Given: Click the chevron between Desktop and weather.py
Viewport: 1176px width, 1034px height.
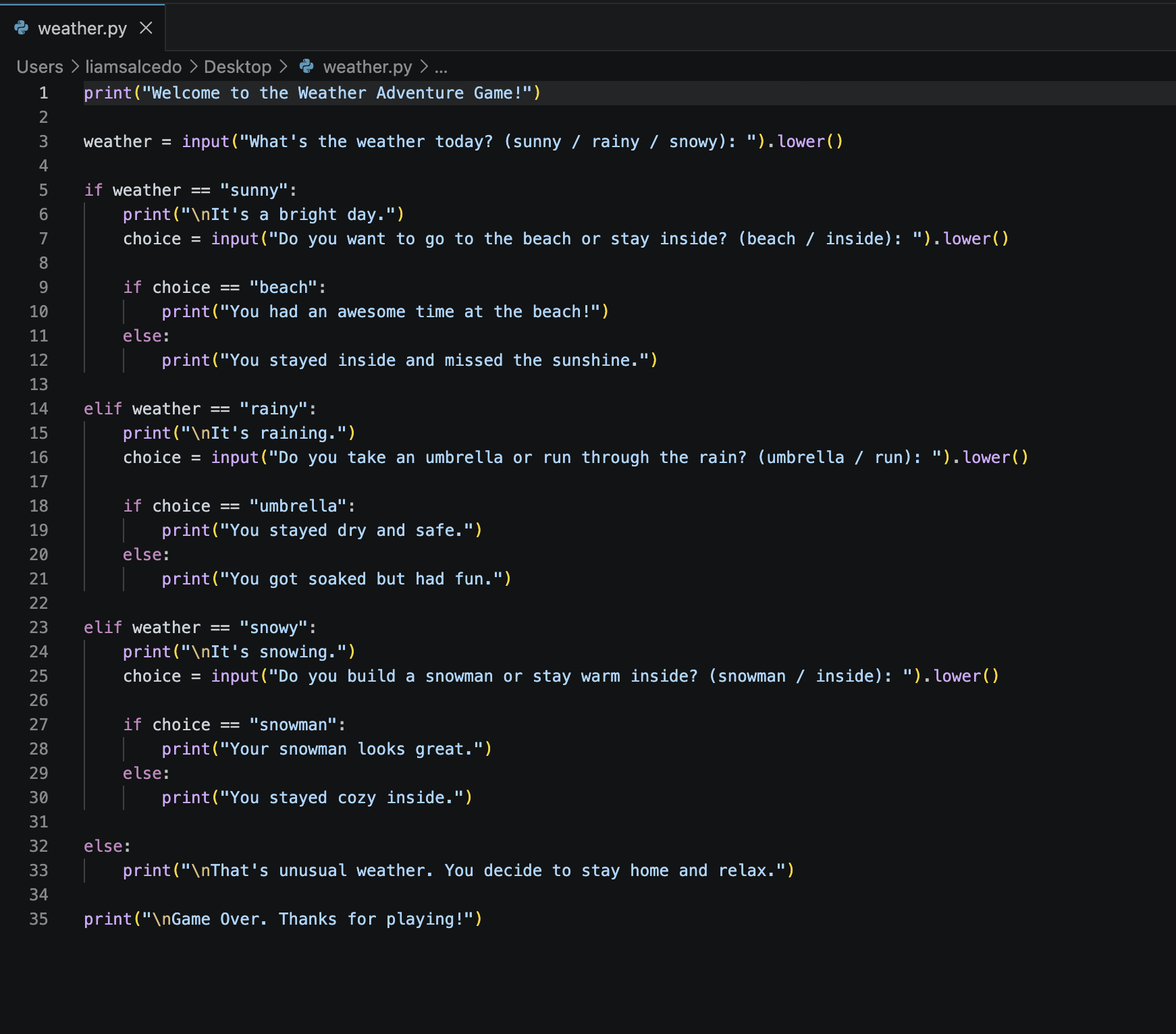Looking at the screenshot, I should [284, 66].
